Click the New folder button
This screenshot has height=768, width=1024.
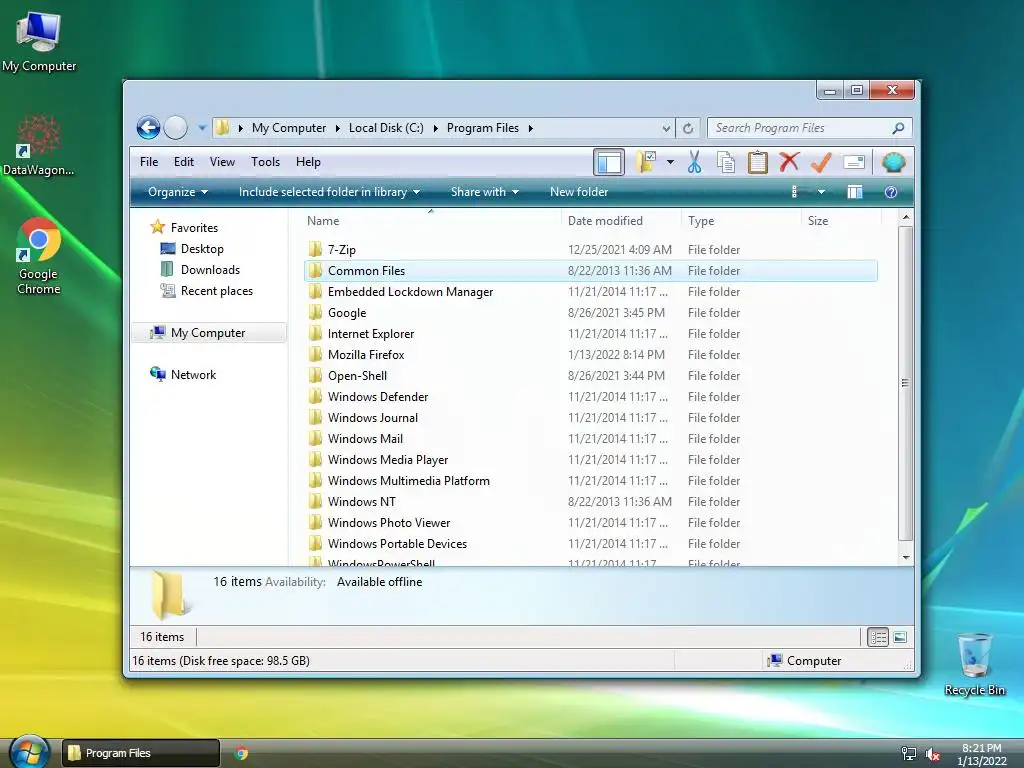coord(579,192)
